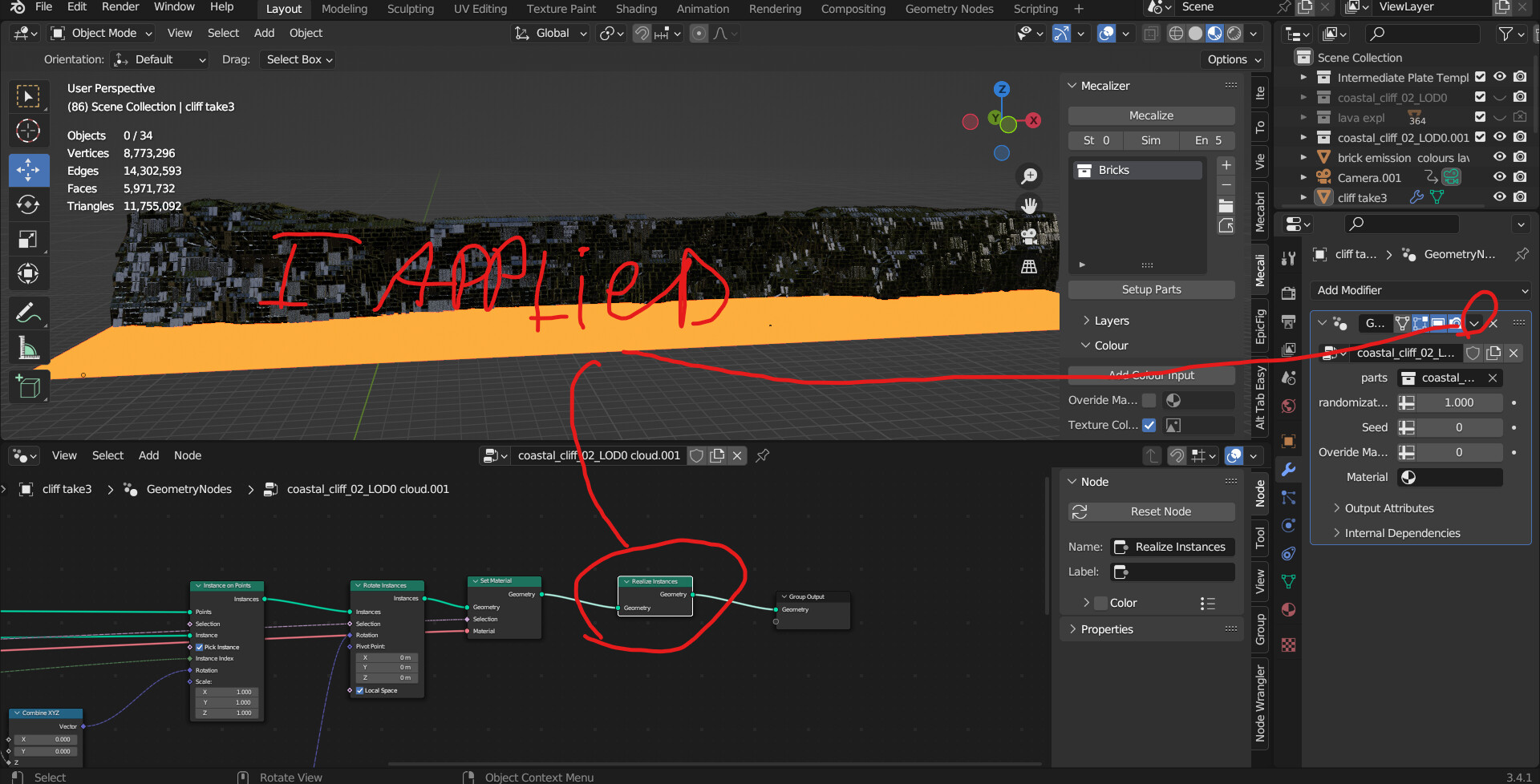Viewport: 1540px width, 784px height.
Task: Activate the Scale tool
Action: tap(28, 239)
